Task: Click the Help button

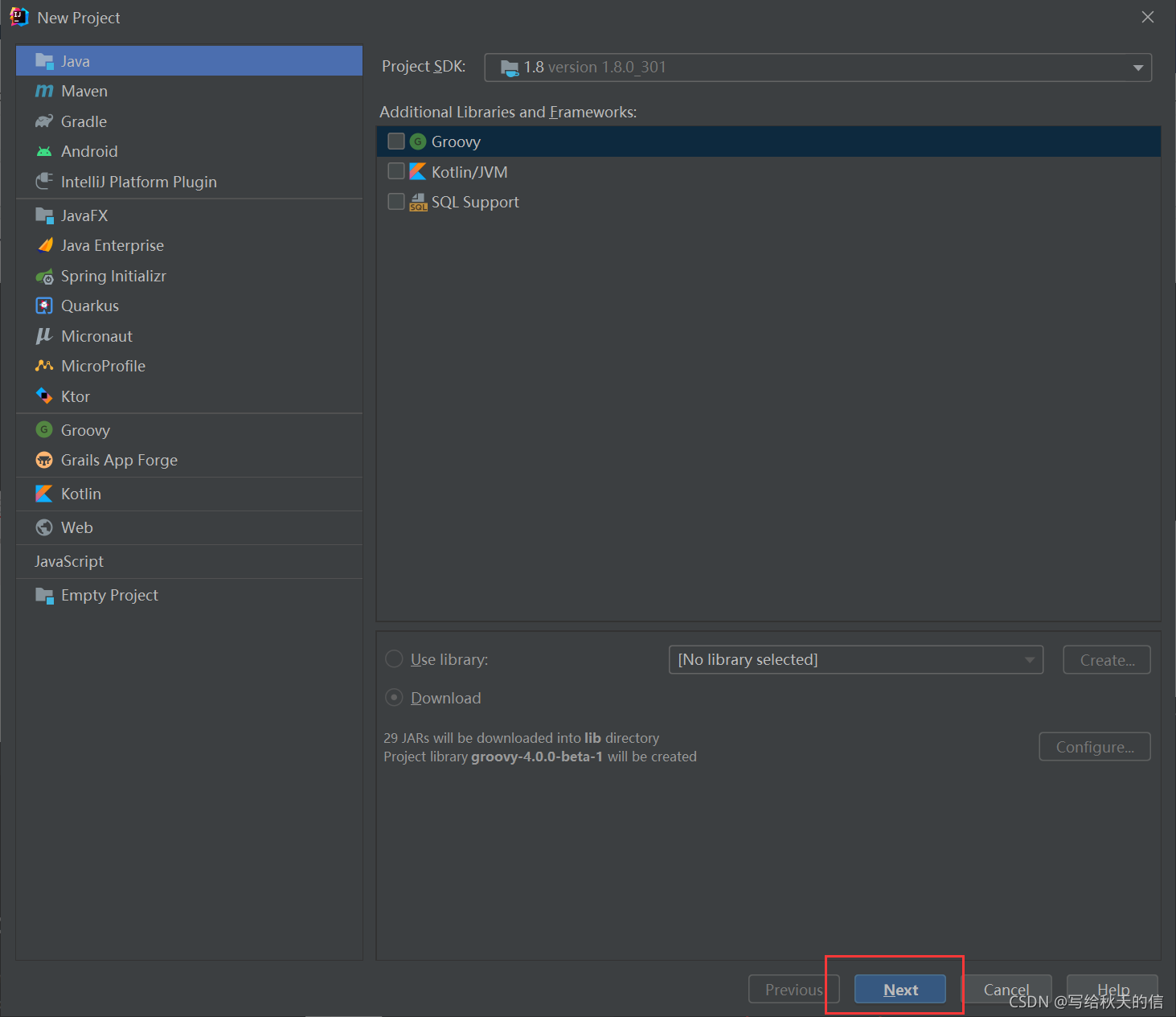Action: pos(1112,990)
